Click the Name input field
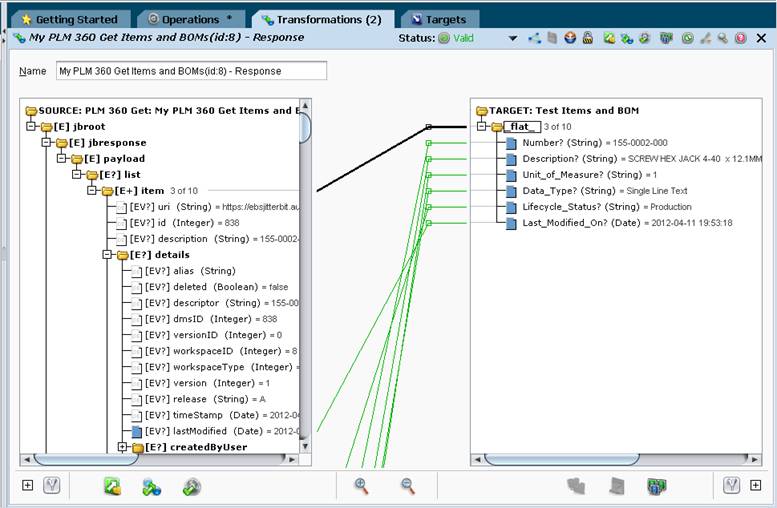Image resolution: width=777 pixels, height=508 pixels. coord(191,71)
